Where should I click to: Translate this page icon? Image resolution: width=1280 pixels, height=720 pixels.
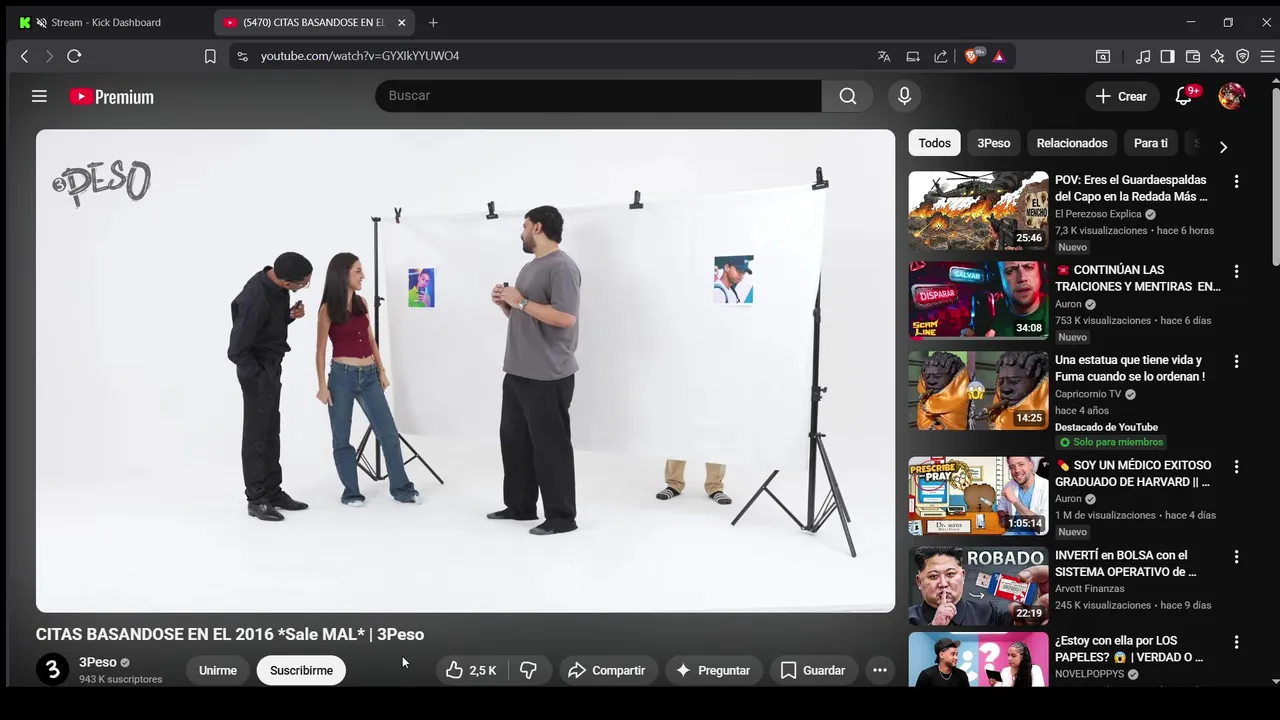click(884, 56)
